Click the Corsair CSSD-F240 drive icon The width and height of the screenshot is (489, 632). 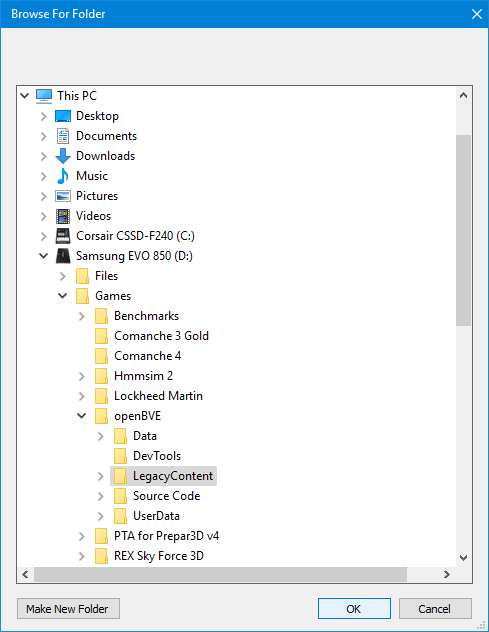(x=63, y=236)
